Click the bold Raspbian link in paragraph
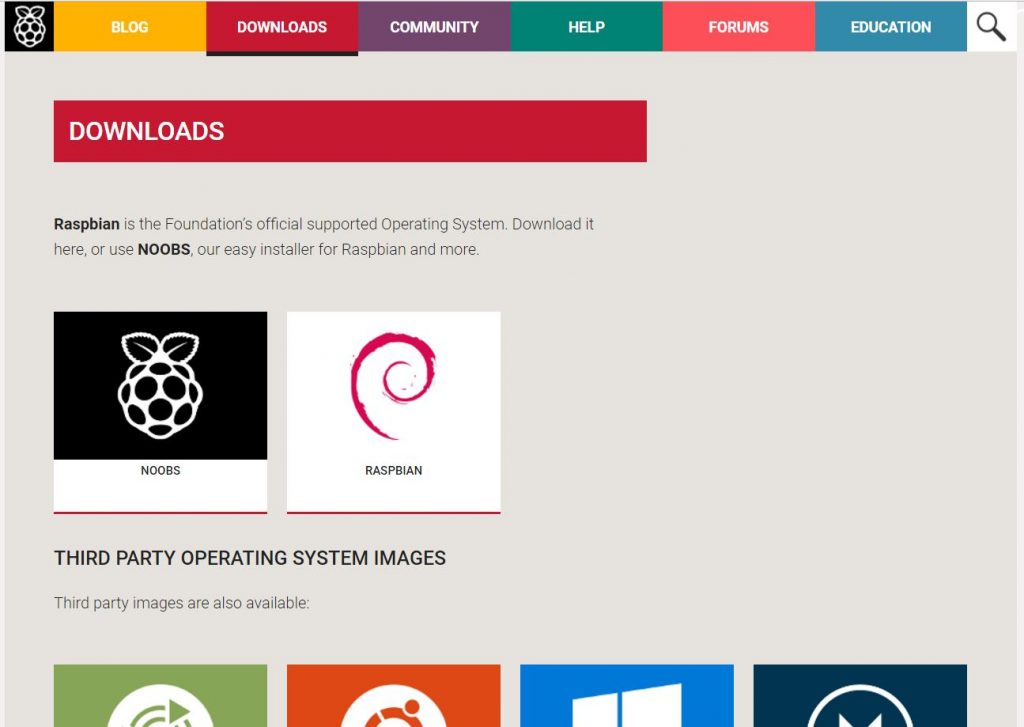The width and height of the screenshot is (1024, 727). (86, 224)
